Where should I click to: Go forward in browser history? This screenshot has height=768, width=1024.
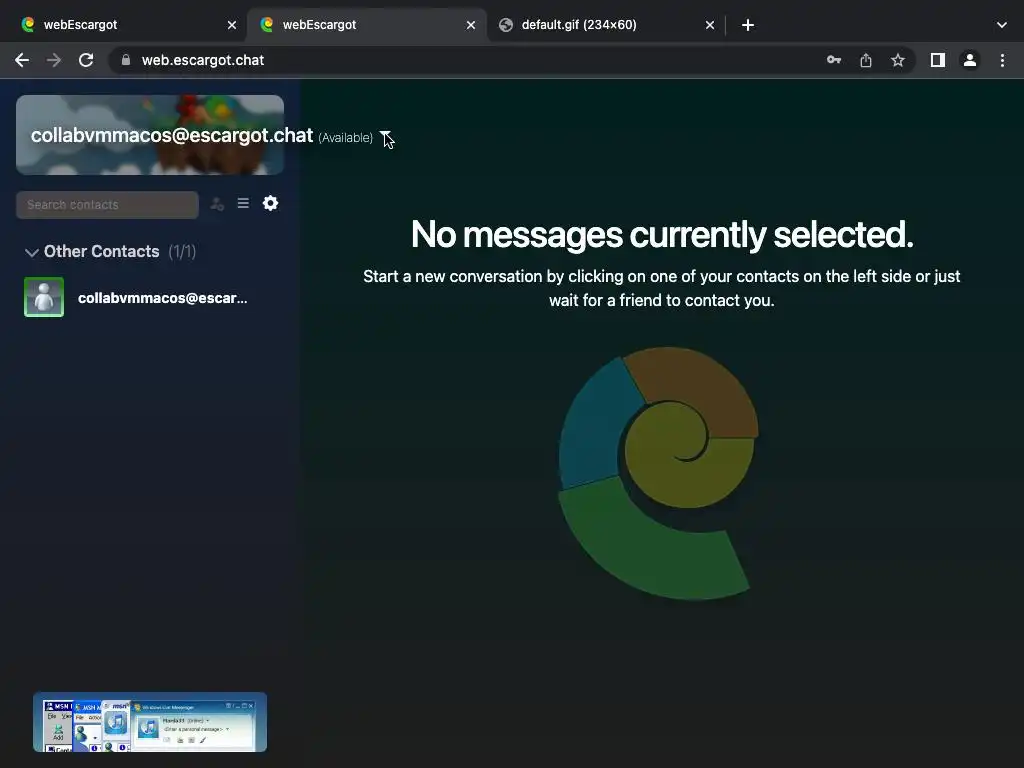pos(54,60)
